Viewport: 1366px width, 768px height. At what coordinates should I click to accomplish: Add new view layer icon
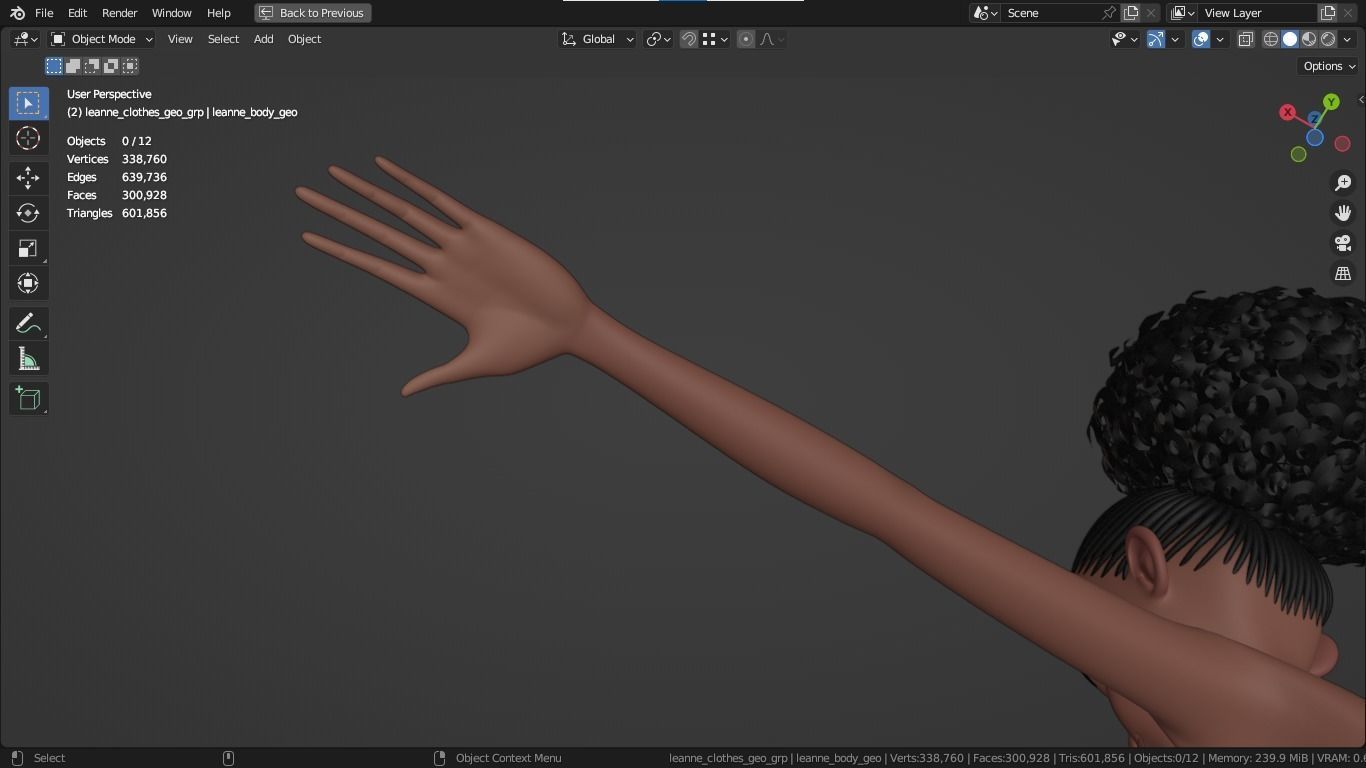point(1328,13)
